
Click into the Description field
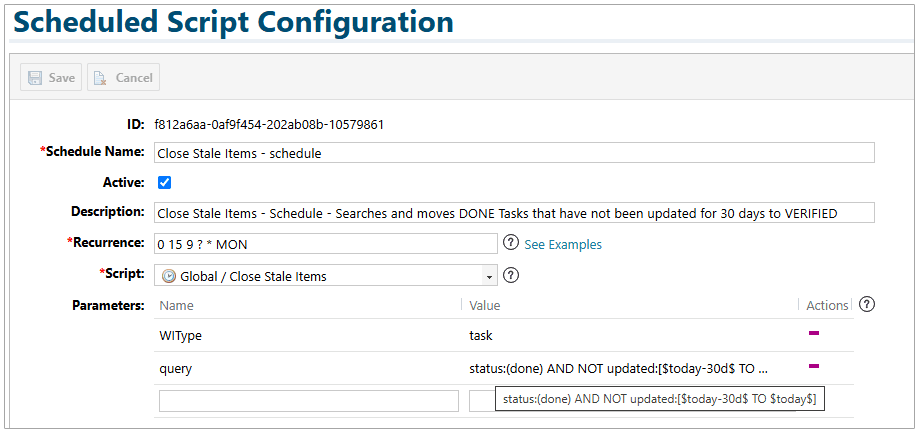514,213
